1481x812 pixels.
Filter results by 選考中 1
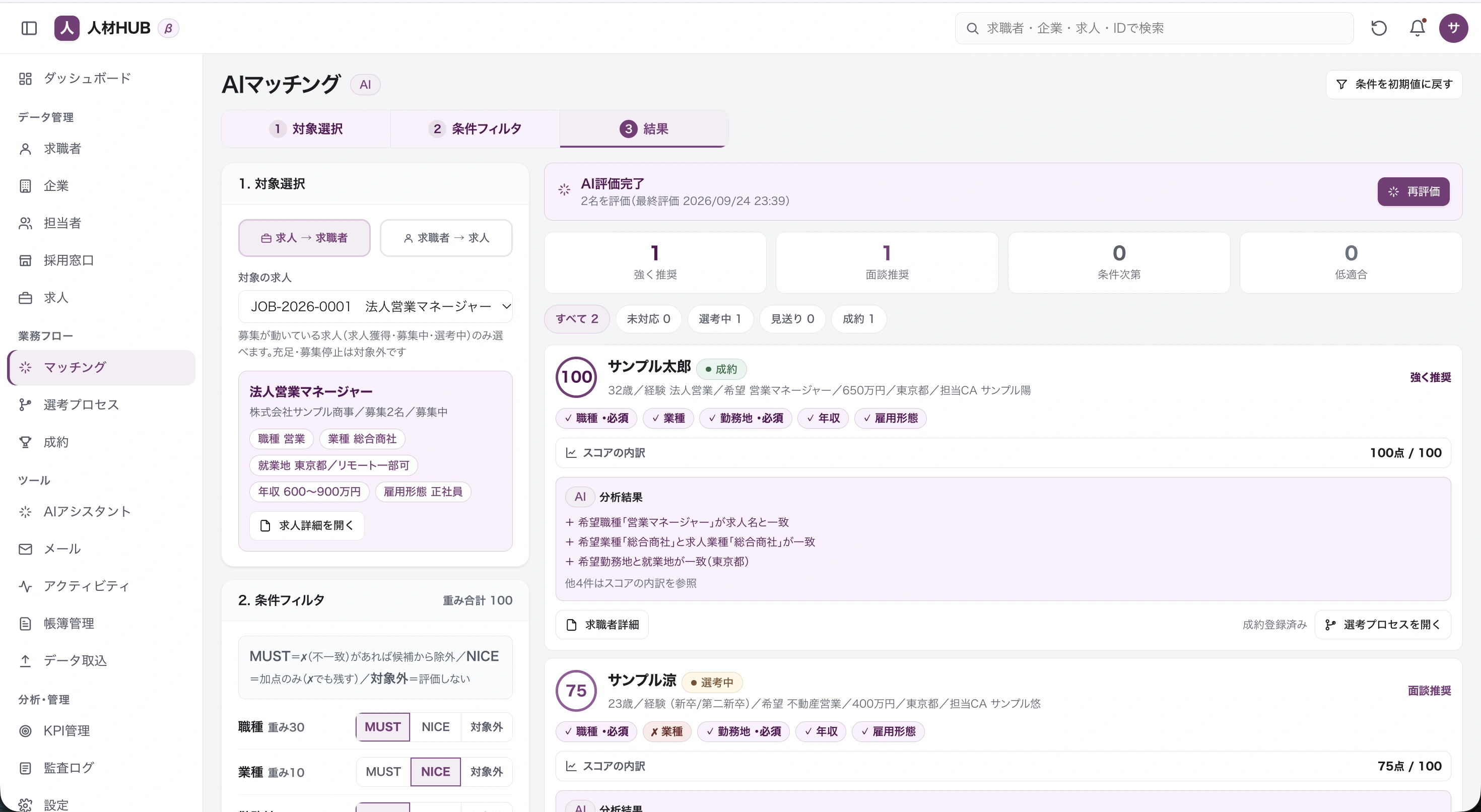pyautogui.click(x=720, y=319)
